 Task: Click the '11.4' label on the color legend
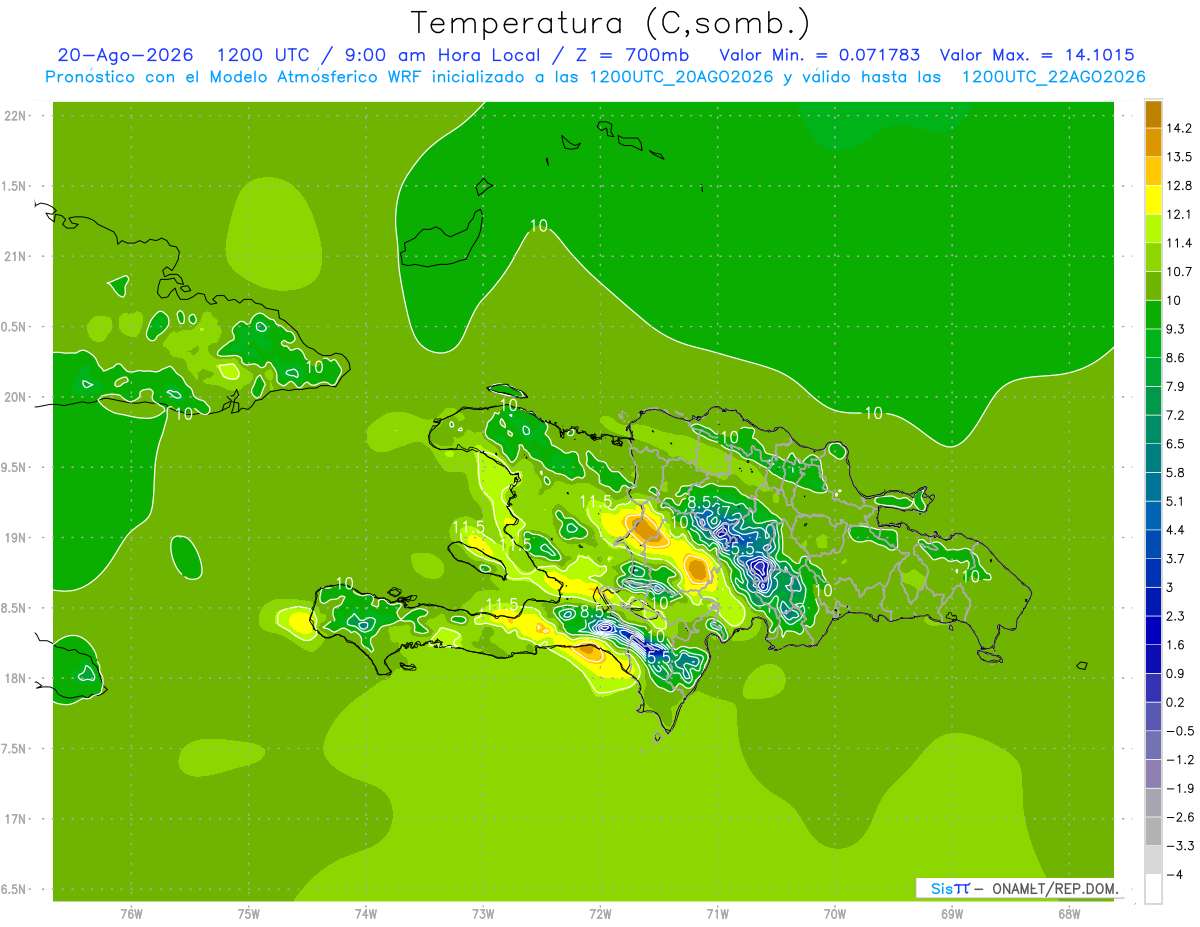[1181, 243]
